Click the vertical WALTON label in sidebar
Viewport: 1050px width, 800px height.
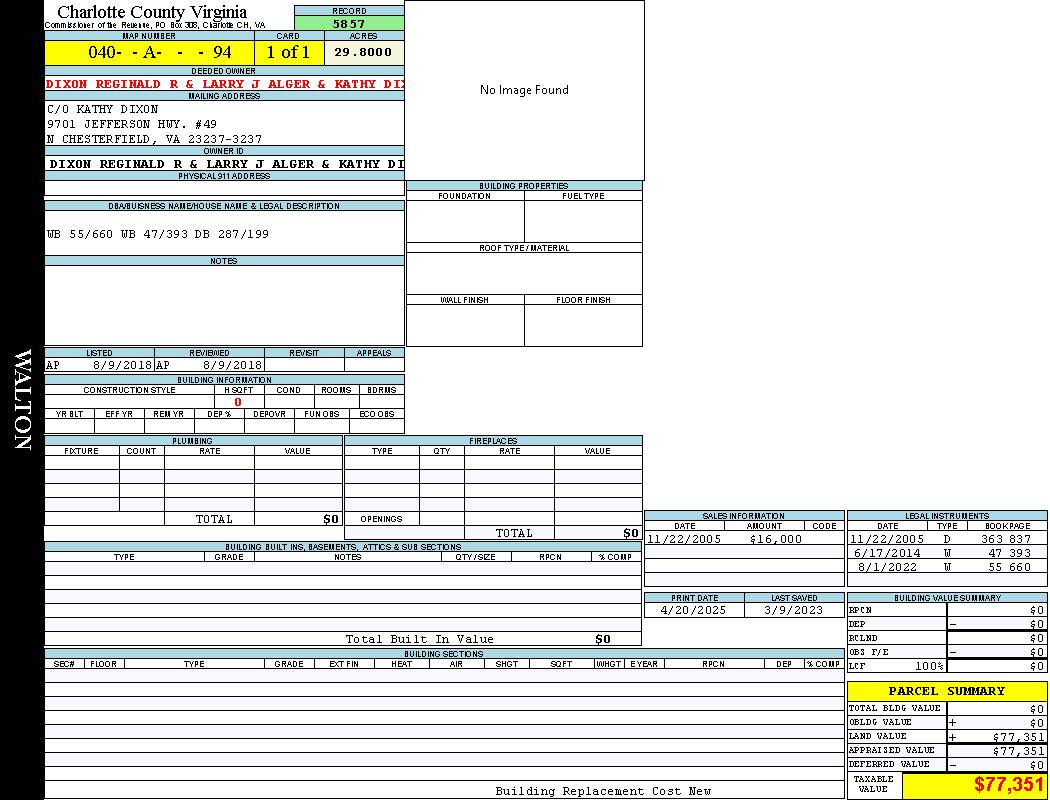tap(22, 400)
